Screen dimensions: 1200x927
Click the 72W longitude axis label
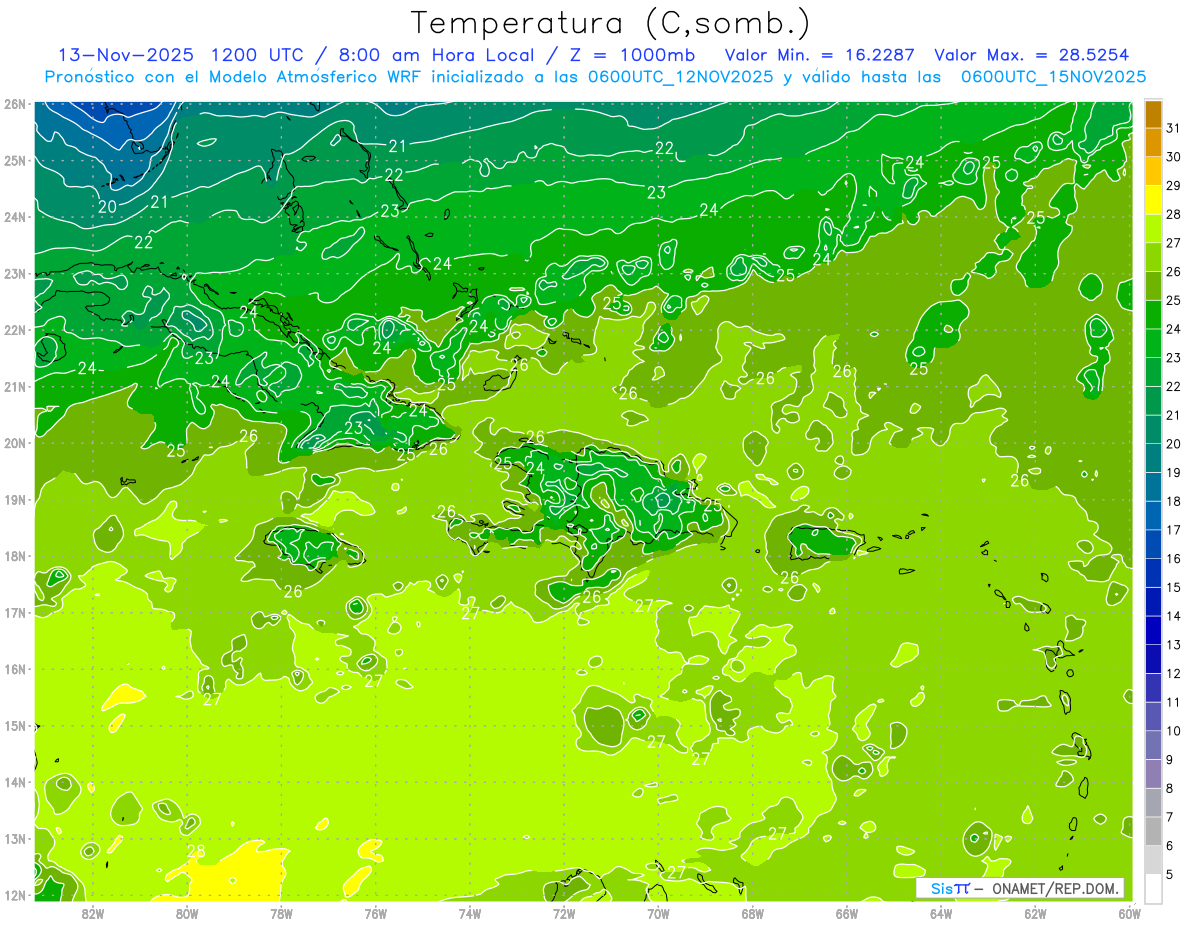tap(564, 913)
